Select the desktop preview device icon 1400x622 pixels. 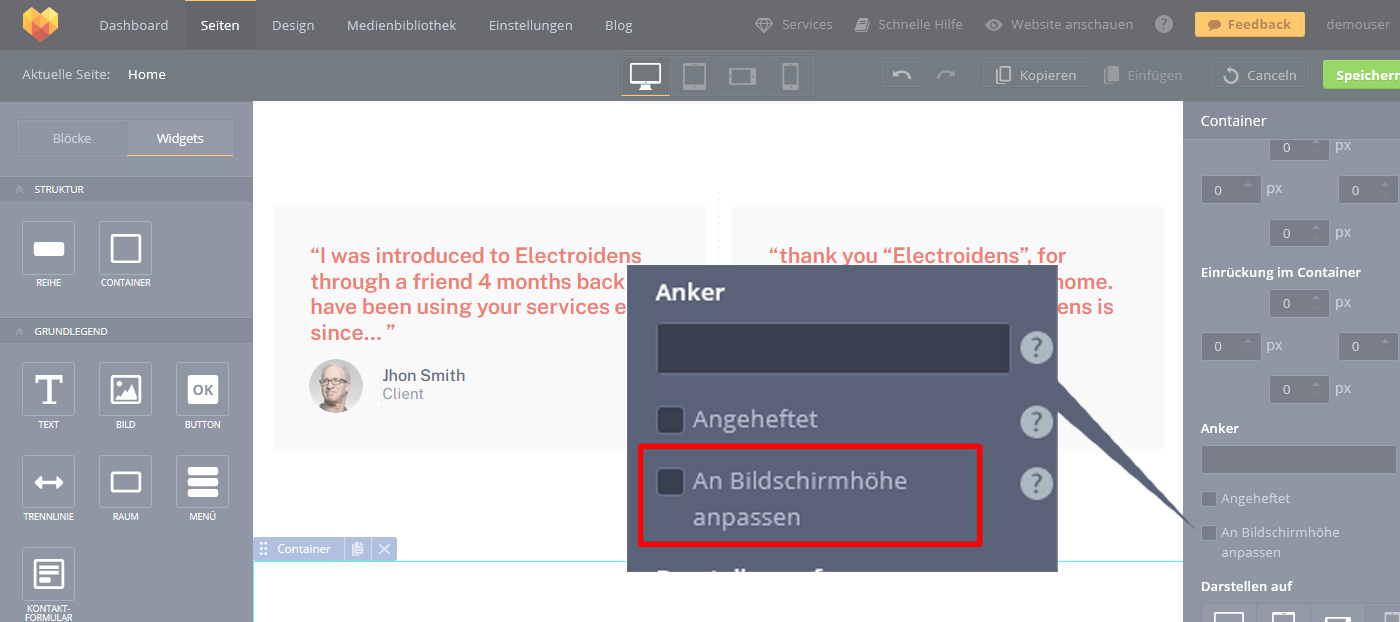pos(645,76)
